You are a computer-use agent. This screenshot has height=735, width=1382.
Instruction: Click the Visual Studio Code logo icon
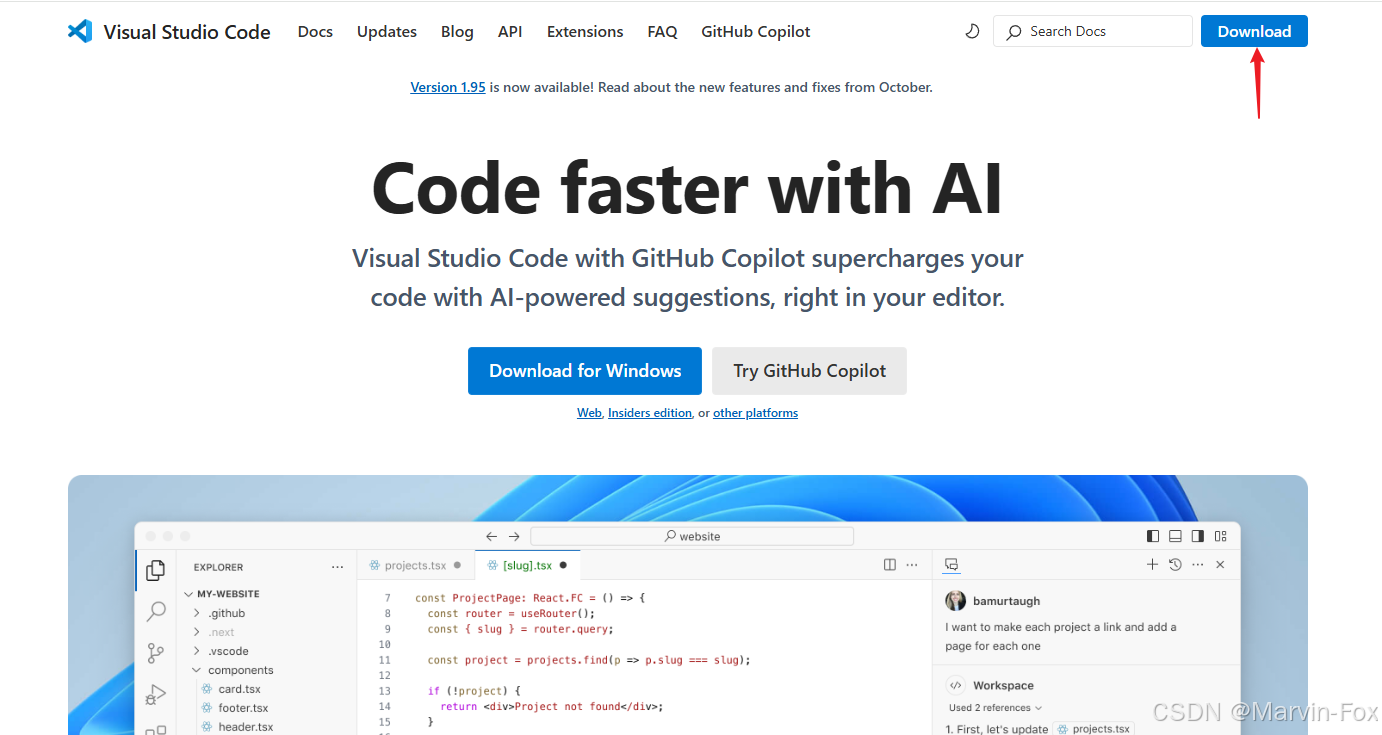(80, 31)
